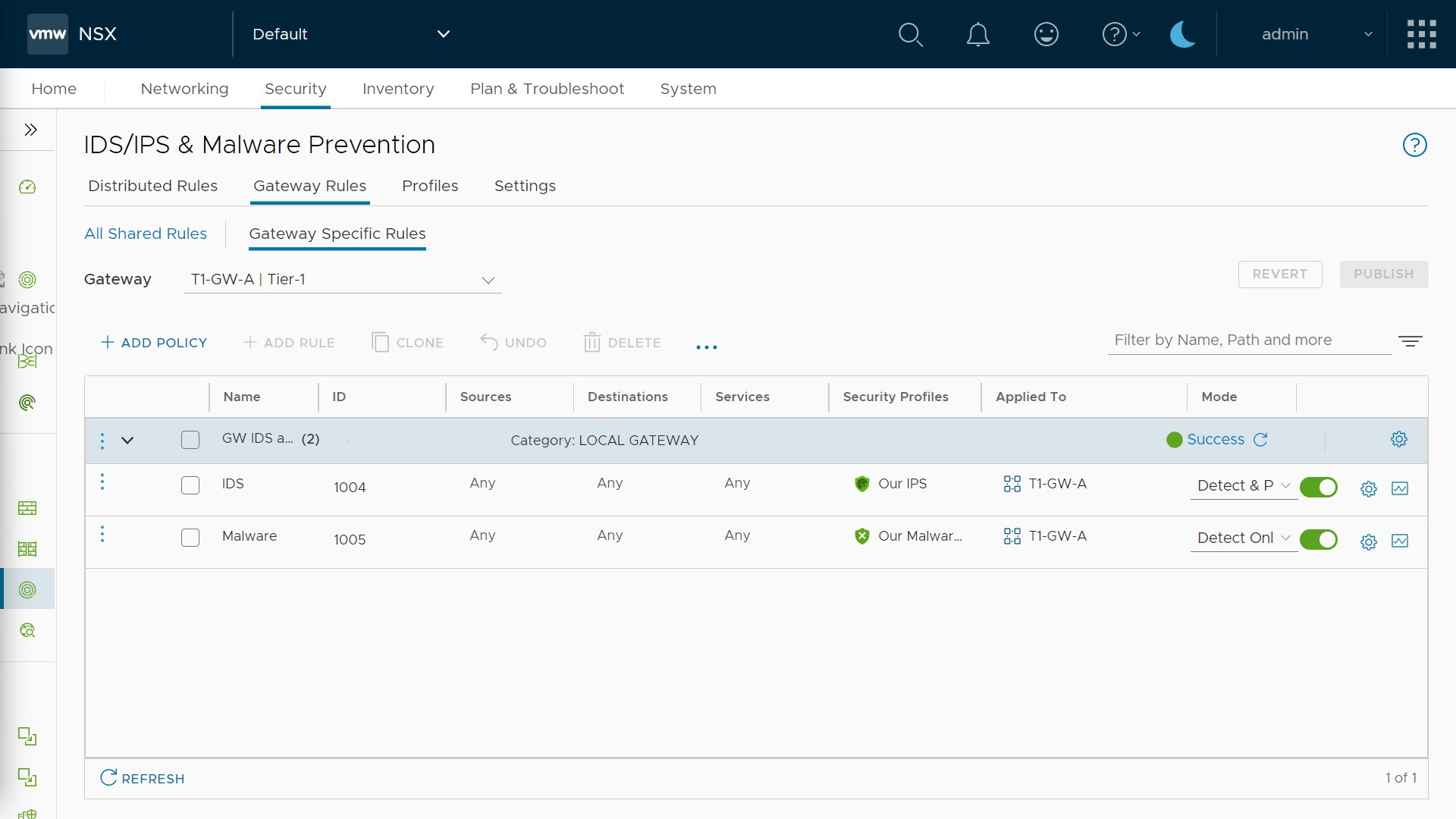Image resolution: width=1456 pixels, height=819 pixels.
Task: Switch to the Profiles tab
Action: click(x=430, y=186)
